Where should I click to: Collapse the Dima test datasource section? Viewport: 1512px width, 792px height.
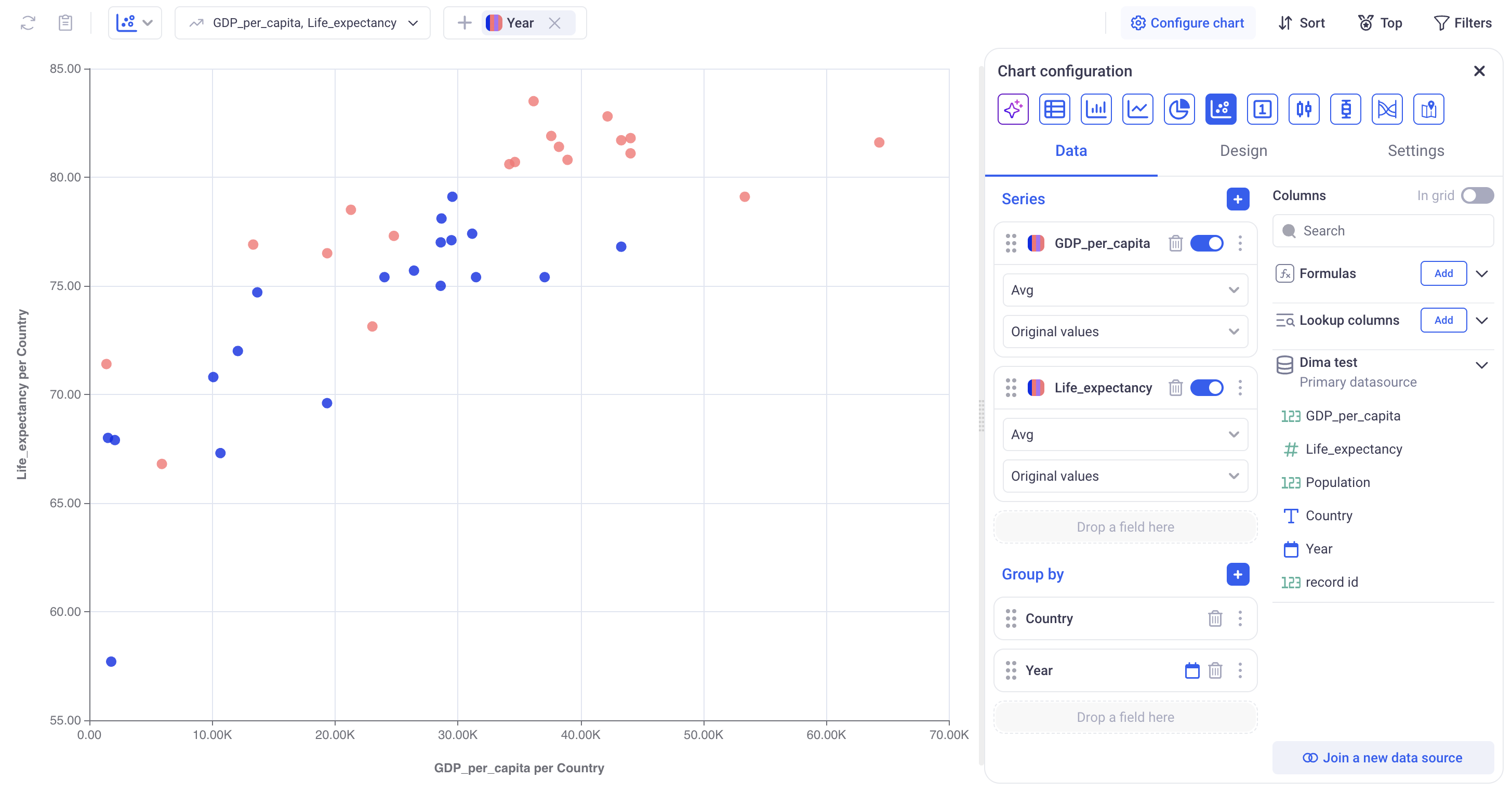click(x=1481, y=365)
